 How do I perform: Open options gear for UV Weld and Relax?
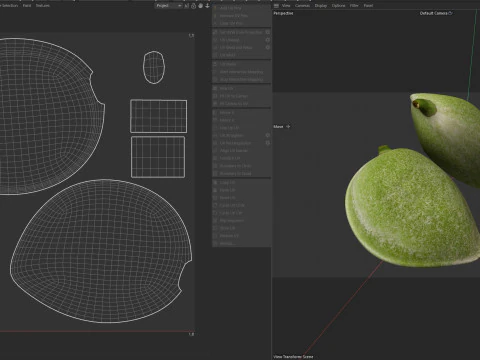pos(267,48)
